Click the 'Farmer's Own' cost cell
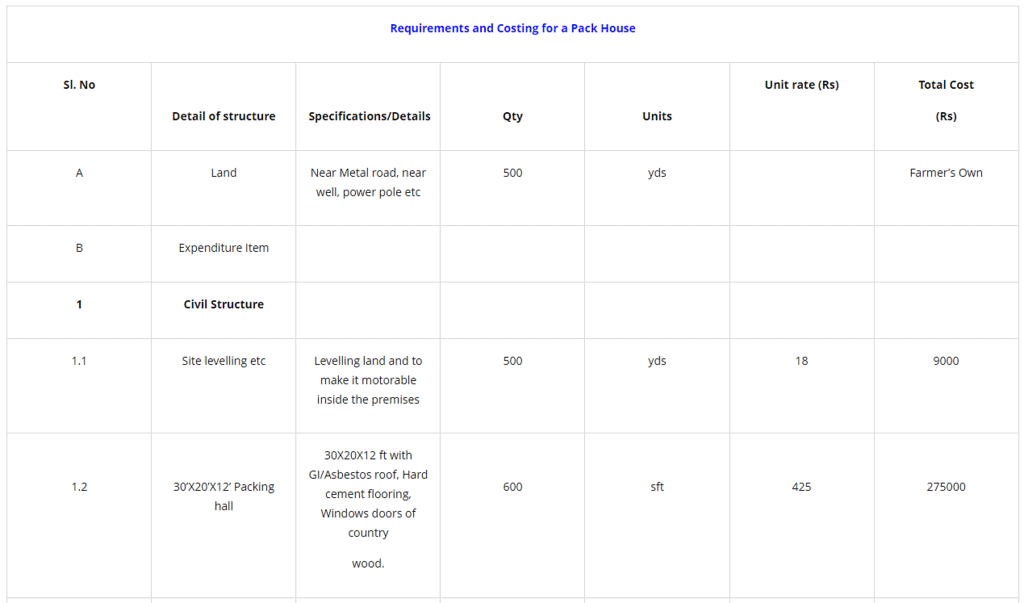The height and width of the screenshot is (603, 1024). pos(945,173)
